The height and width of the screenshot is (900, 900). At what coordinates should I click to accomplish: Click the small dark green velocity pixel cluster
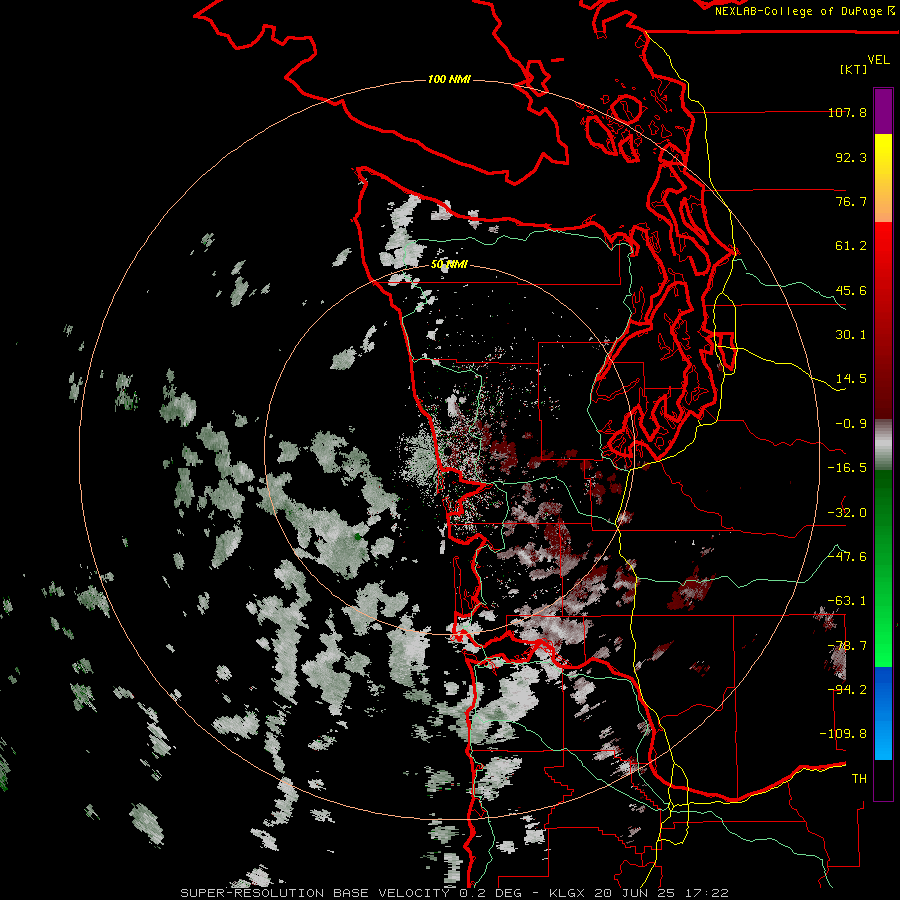coord(358,537)
